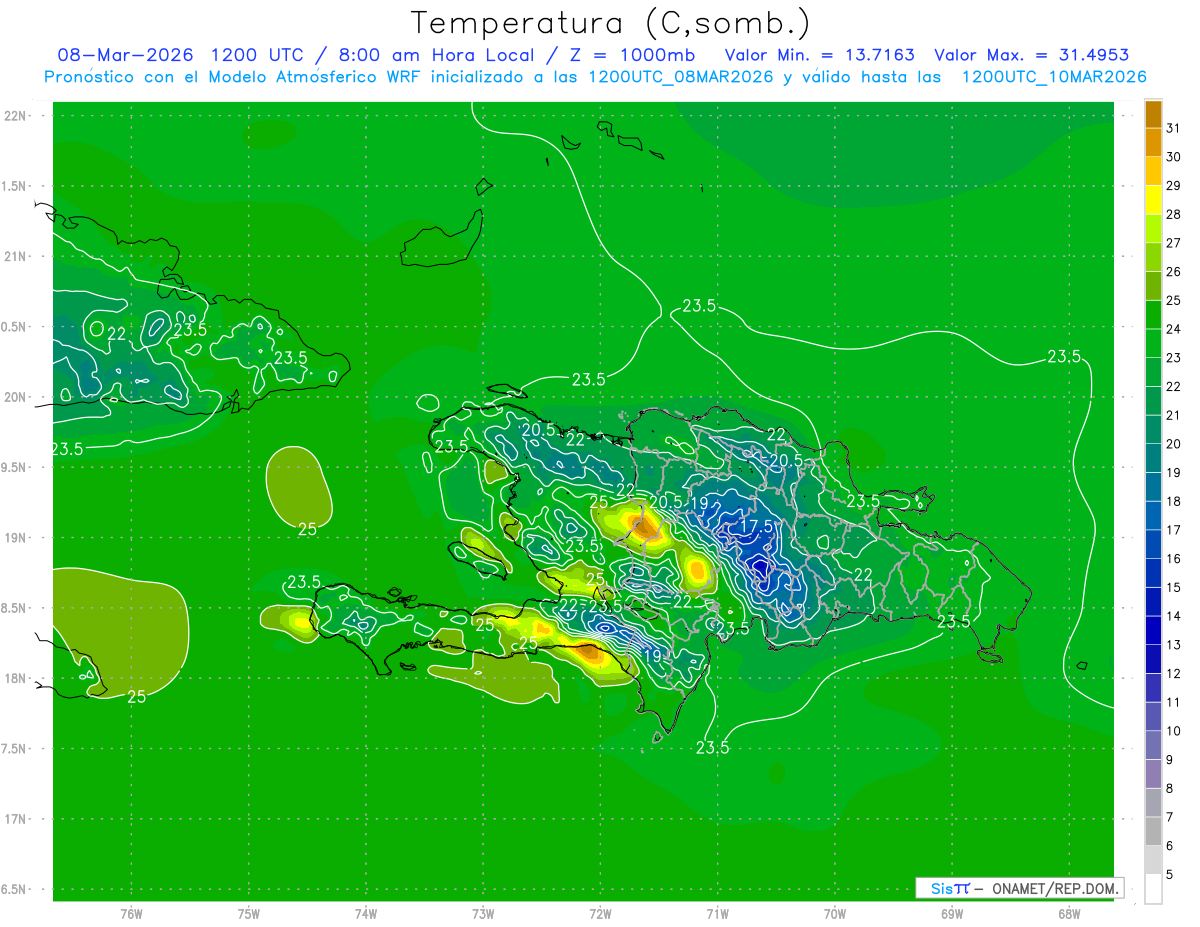
Task: Click the '71W' longitude axis label
Action: (x=717, y=914)
